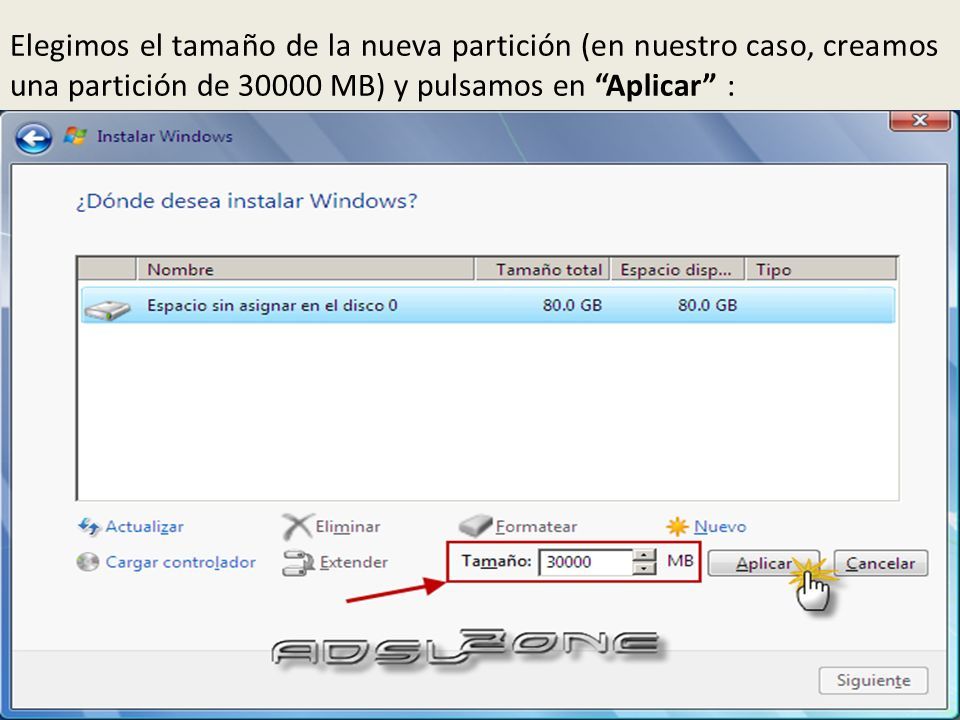
Task: Click the Eliminar X icon
Action: click(297, 527)
